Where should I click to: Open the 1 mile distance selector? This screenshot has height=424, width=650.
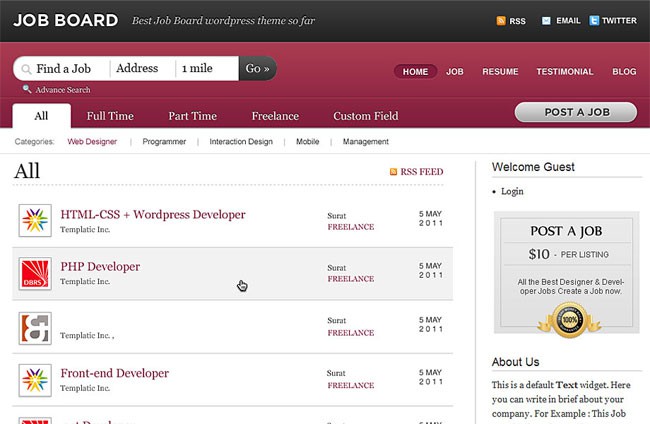click(x=207, y=68)
